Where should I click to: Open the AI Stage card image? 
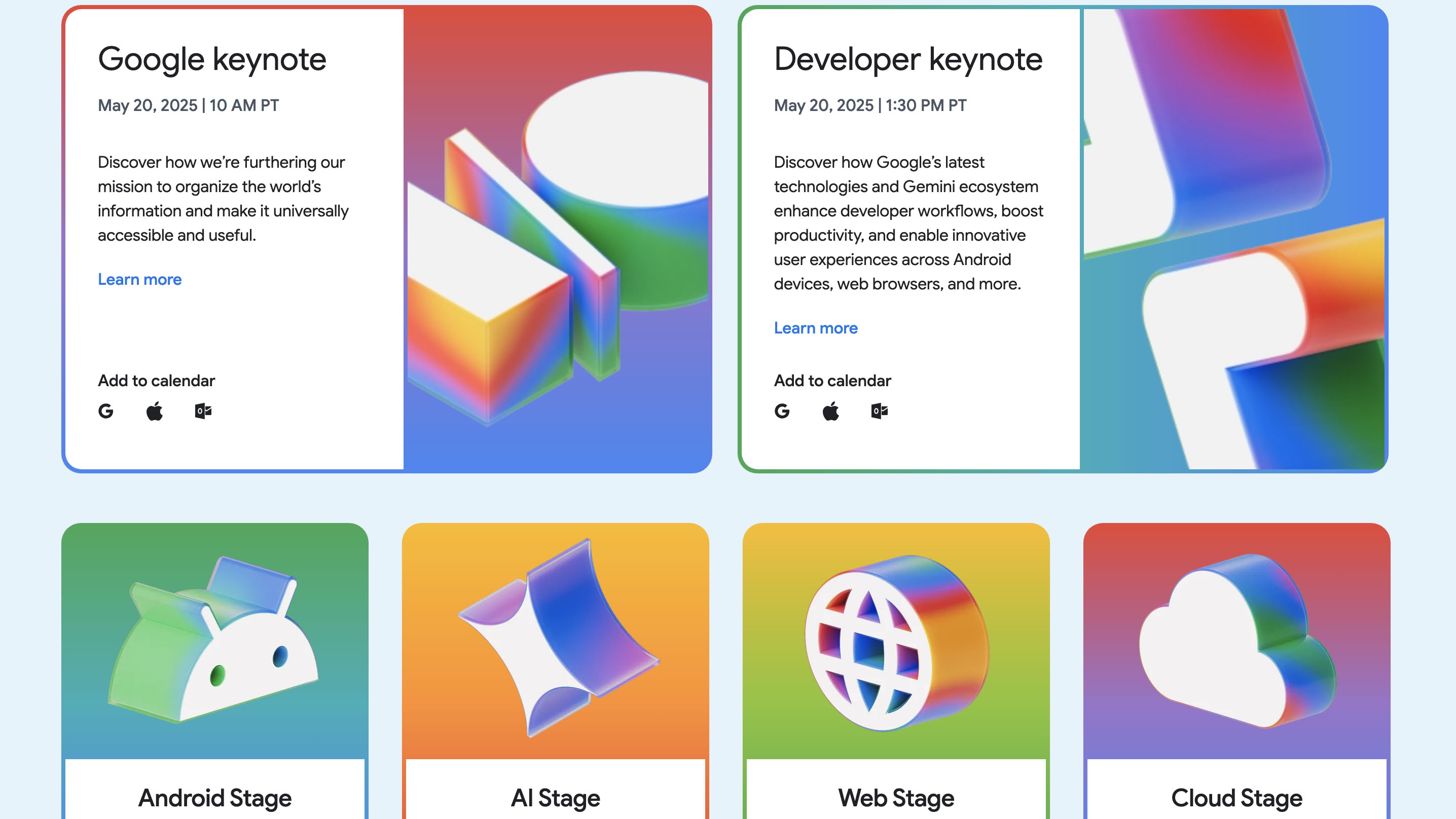(x=556, y=641)
